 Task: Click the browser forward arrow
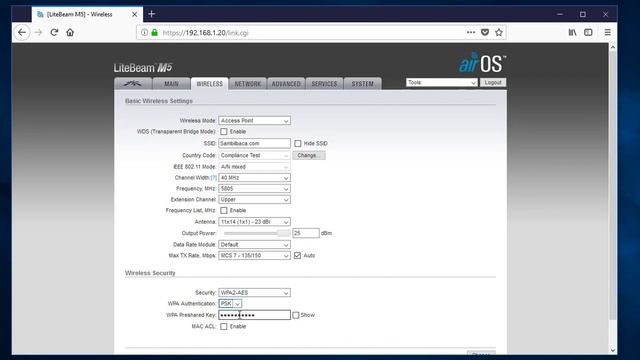(x=38, y=32)
